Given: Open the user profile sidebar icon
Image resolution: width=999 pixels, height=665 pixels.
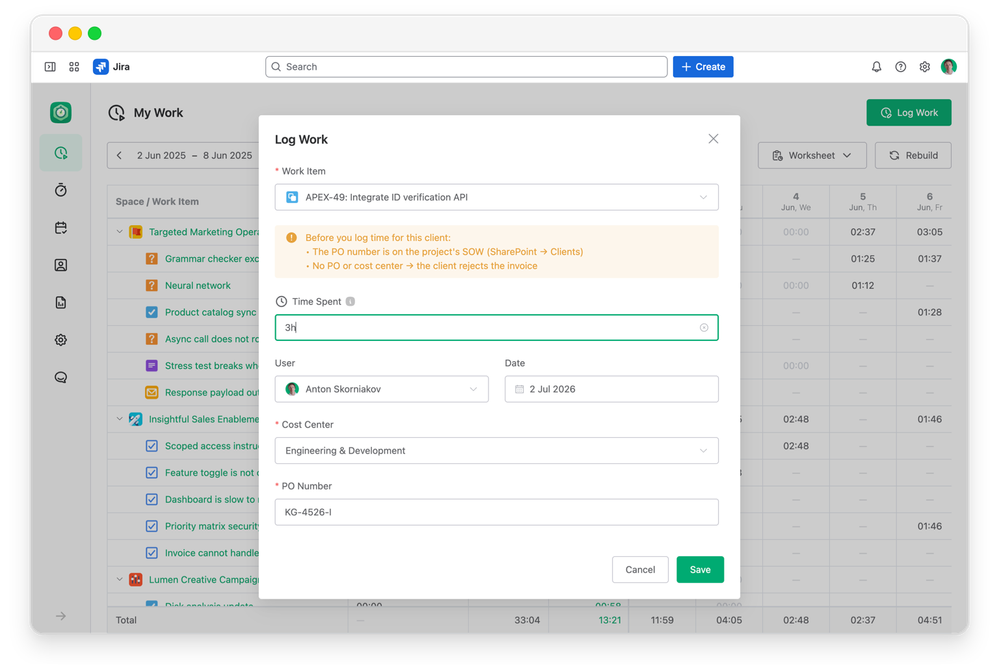Looking at the screenshot, I should pos(61,265).
